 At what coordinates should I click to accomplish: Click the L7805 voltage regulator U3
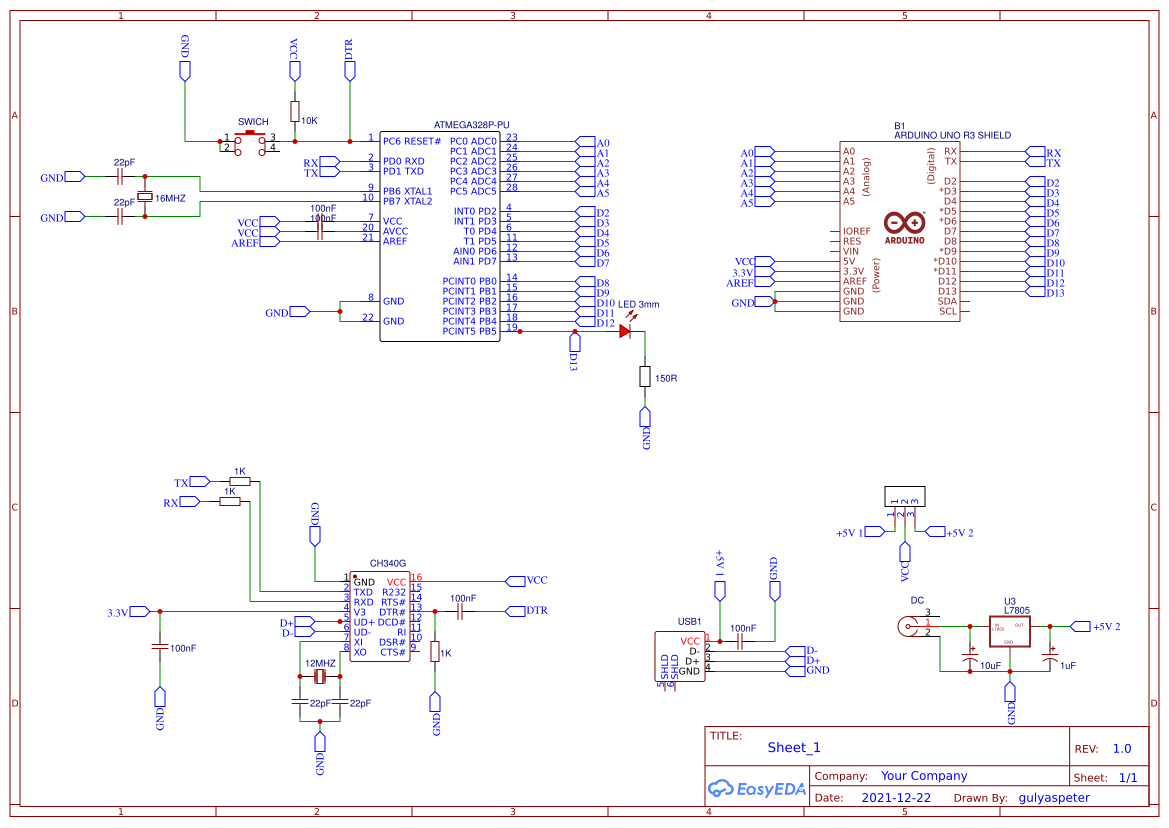coord(1010,630)
